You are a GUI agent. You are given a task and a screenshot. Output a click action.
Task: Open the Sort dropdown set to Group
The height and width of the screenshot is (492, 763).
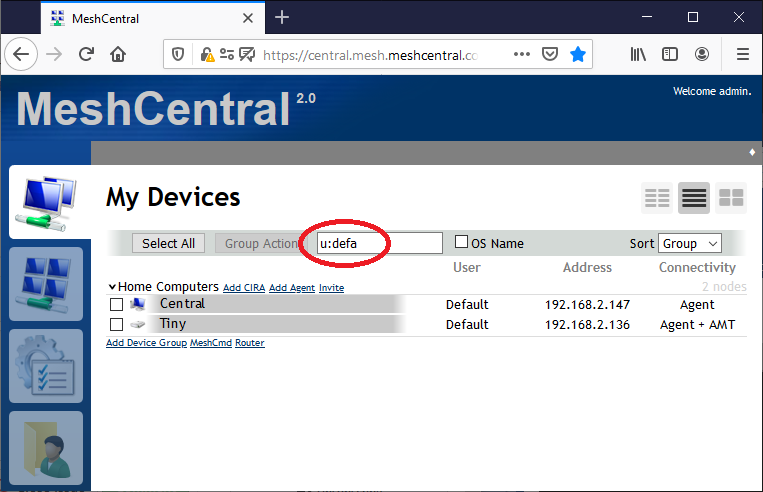click(x=690, y=243)
